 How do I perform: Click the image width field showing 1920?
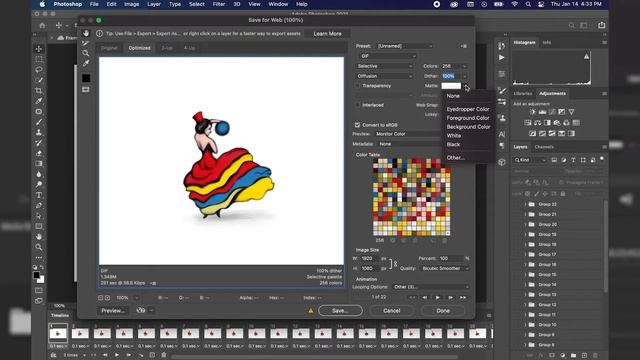pos(369,258)
